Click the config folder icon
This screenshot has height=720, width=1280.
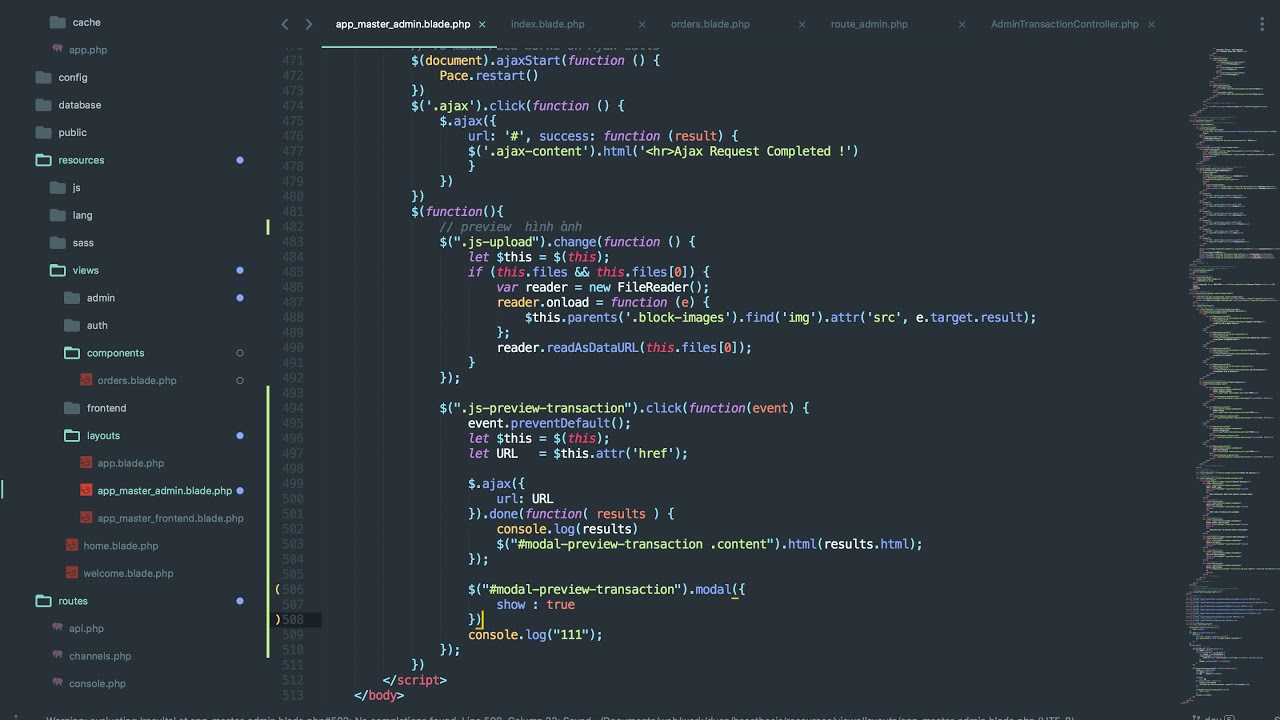43,77
